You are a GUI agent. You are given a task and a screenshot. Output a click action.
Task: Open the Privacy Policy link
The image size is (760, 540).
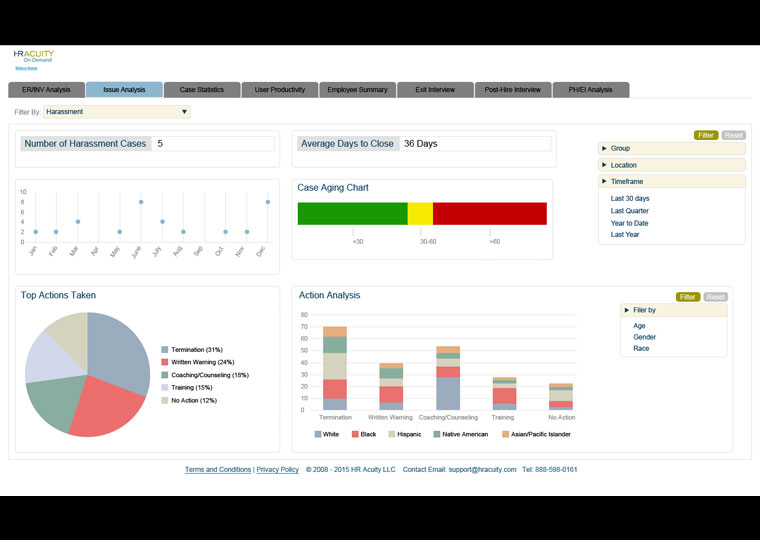(277, 470)
